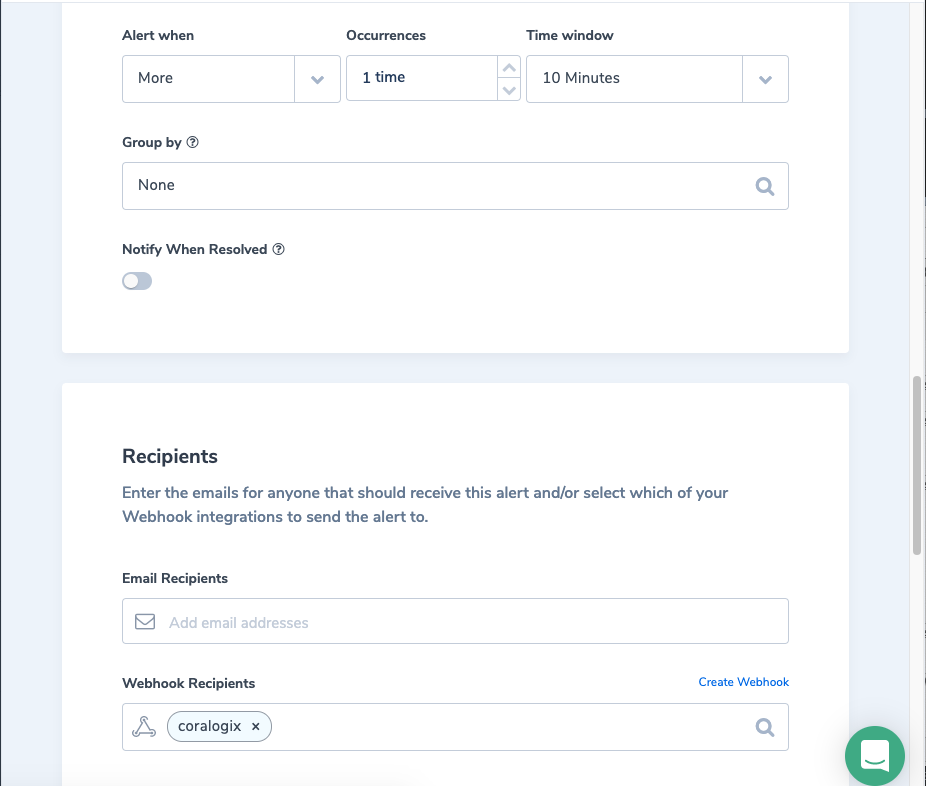Screen dimensions: 926x786
Task: Open the chat support widget
Action: click(874, 755)
